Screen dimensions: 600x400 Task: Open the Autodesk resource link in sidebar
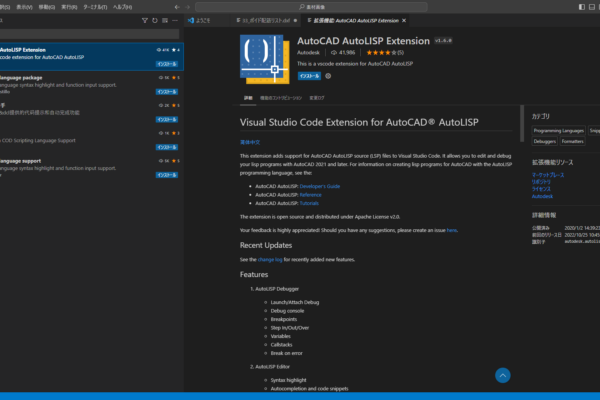[x=542, y=196]
